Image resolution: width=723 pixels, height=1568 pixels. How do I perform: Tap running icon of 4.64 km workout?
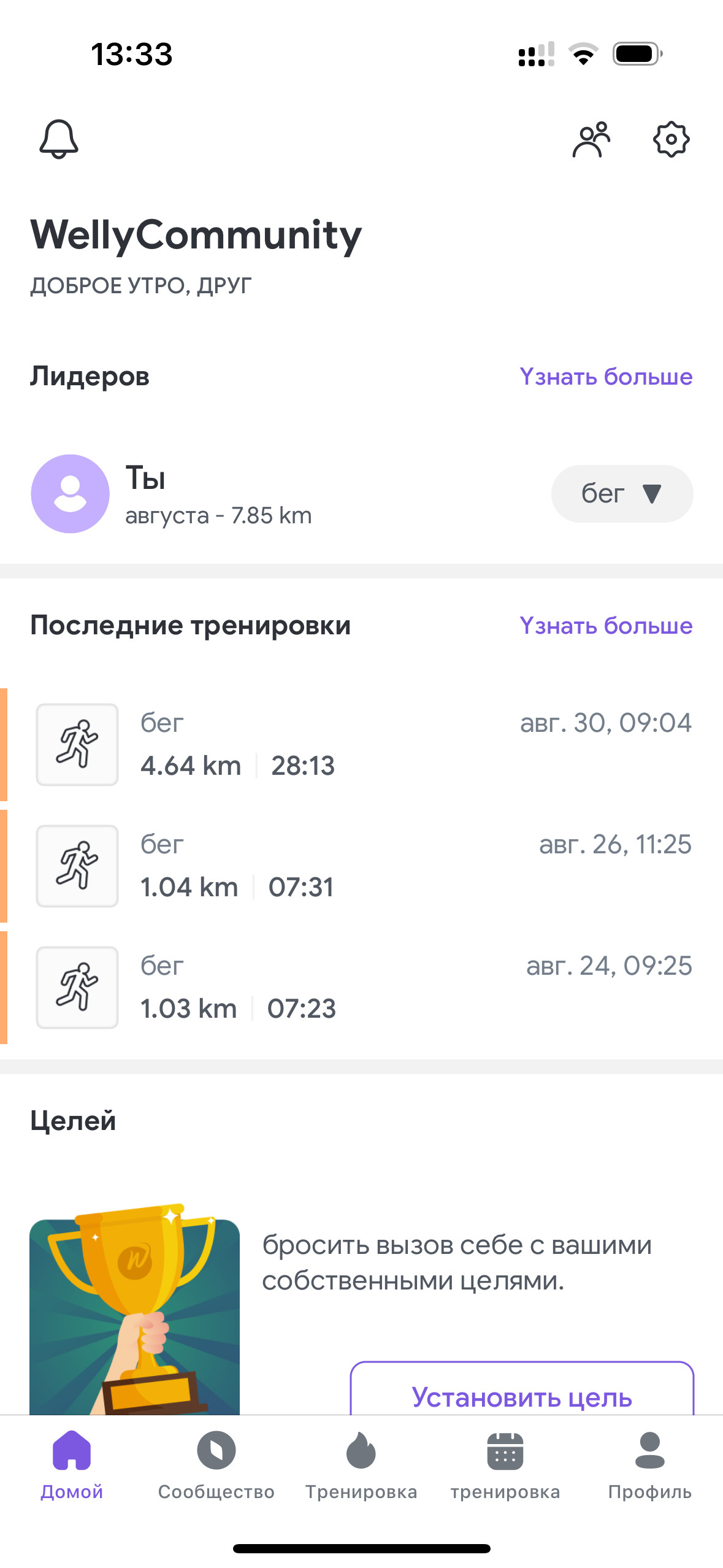(77, 744)
